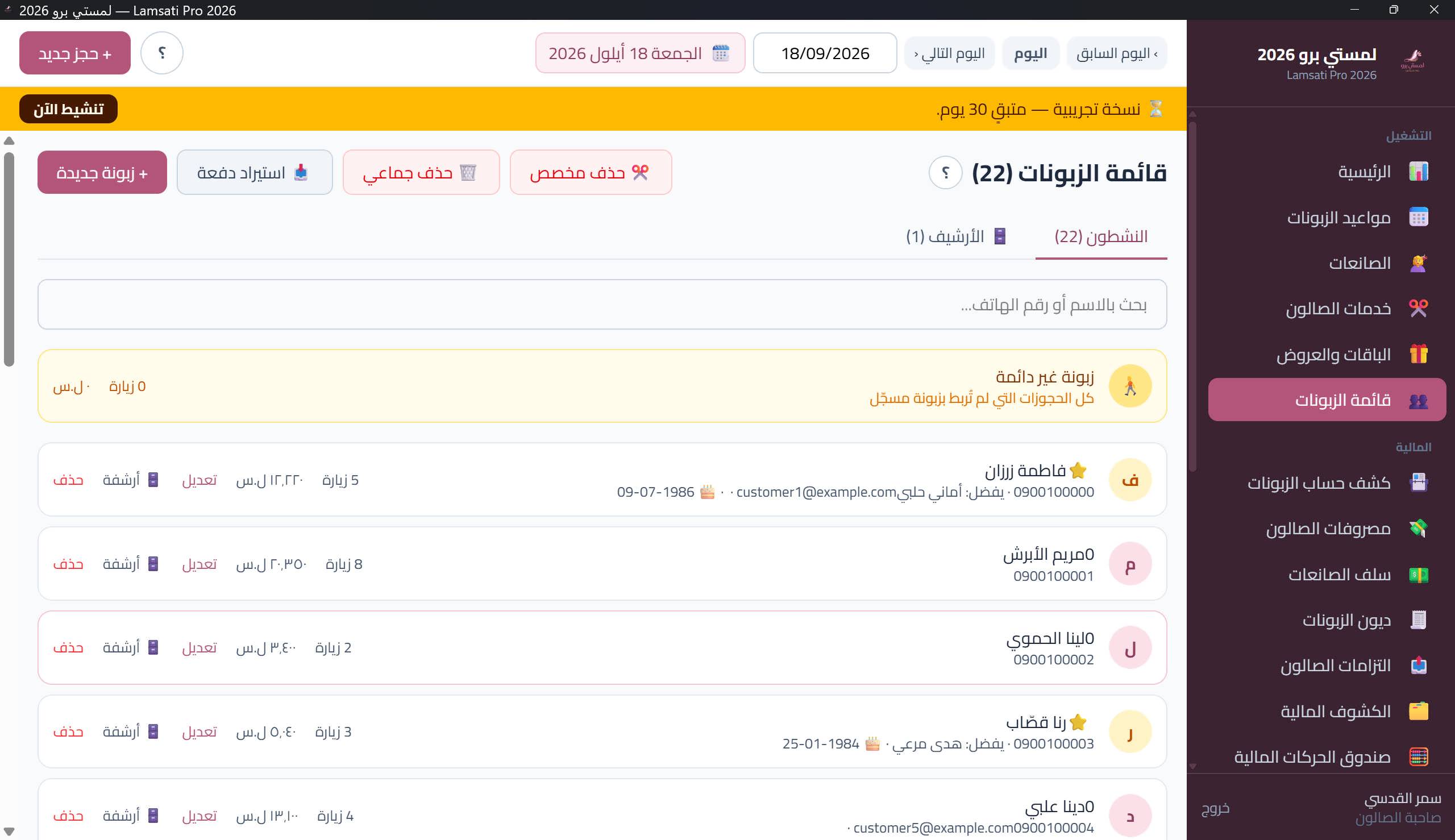Open help next to قائمة الزبونات title
This screenshot has width=1455, height=840.
pyautogui.click(x=945, y=173)
